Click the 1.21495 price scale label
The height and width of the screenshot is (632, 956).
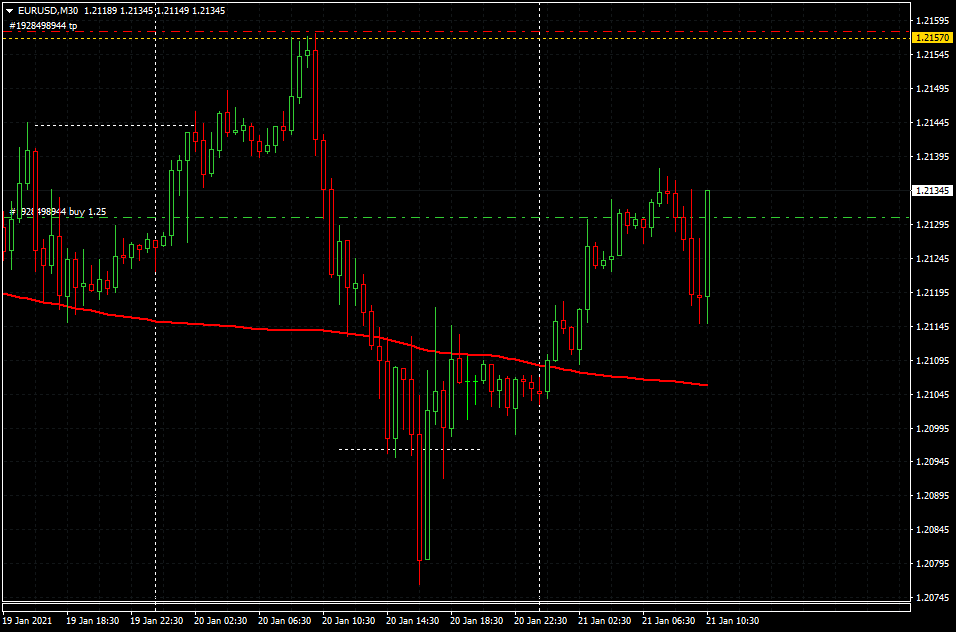click(x=933, y=89)
